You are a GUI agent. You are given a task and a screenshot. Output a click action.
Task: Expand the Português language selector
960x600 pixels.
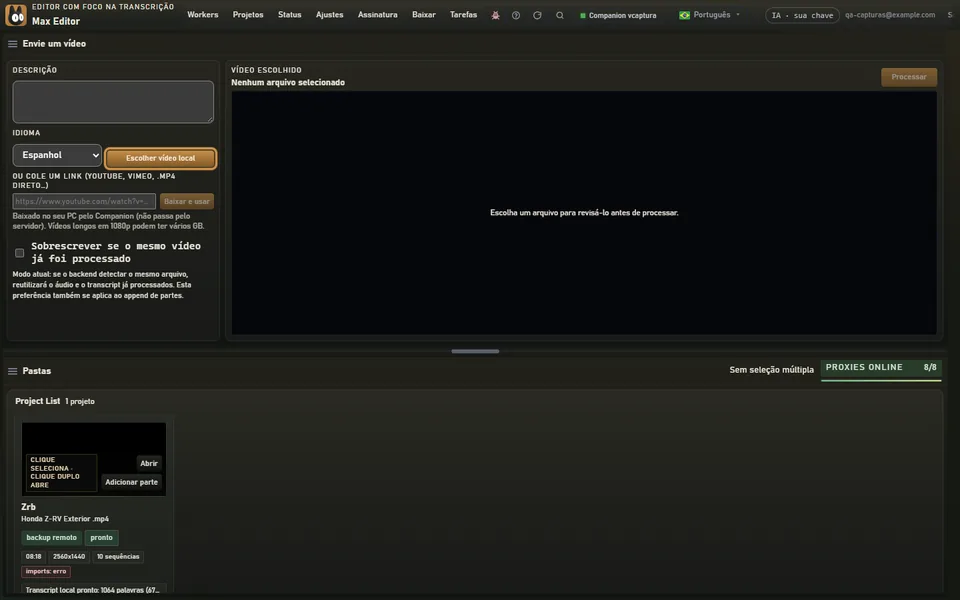710,15
